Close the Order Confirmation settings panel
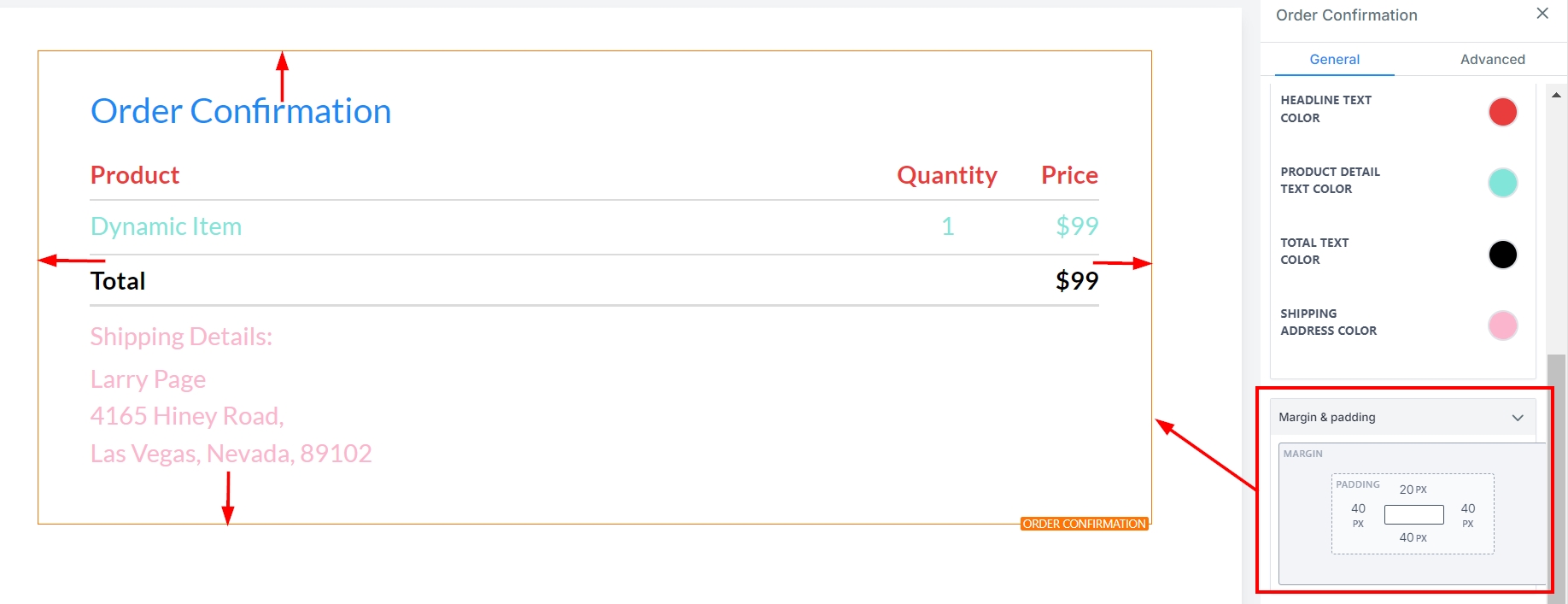 [x=1542, y=14]
